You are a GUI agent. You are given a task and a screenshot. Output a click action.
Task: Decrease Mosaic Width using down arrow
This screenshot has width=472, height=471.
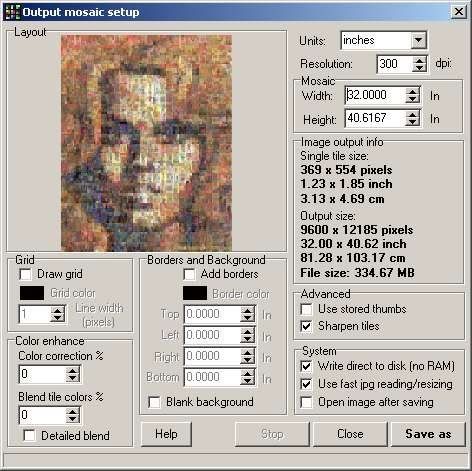click(412, 99)
